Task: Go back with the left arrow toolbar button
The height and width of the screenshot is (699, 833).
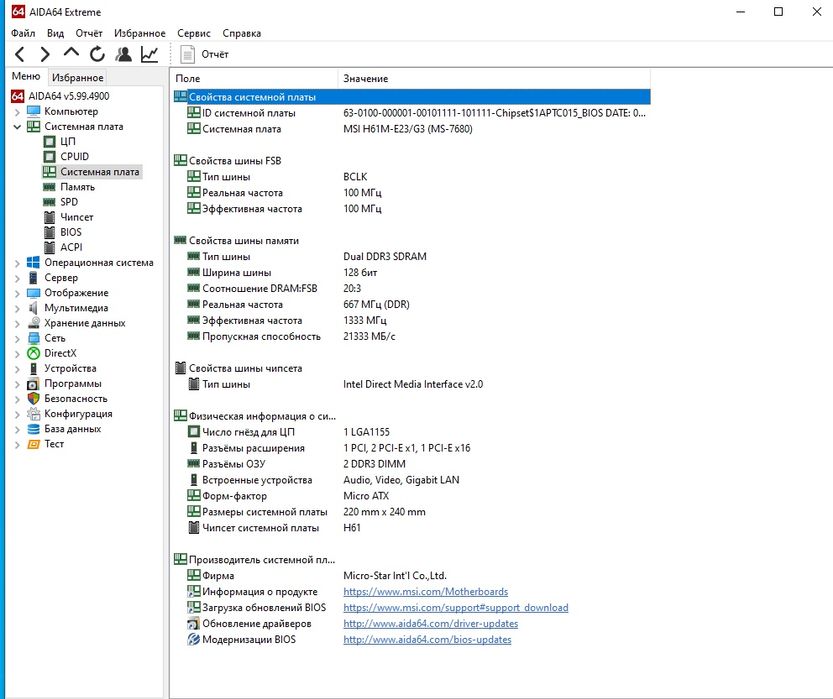Action: (20, 54)
